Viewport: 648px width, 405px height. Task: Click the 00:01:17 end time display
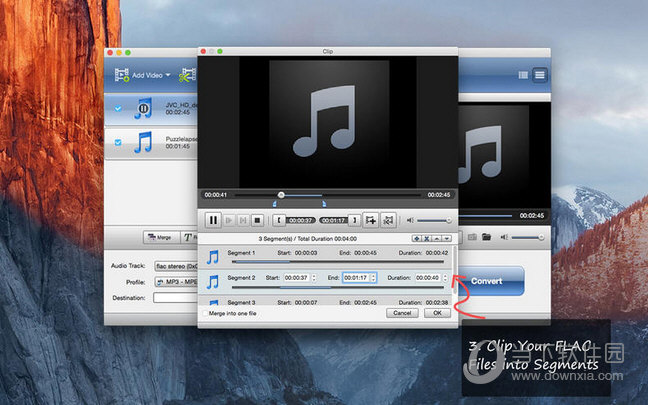coord(333,220)
